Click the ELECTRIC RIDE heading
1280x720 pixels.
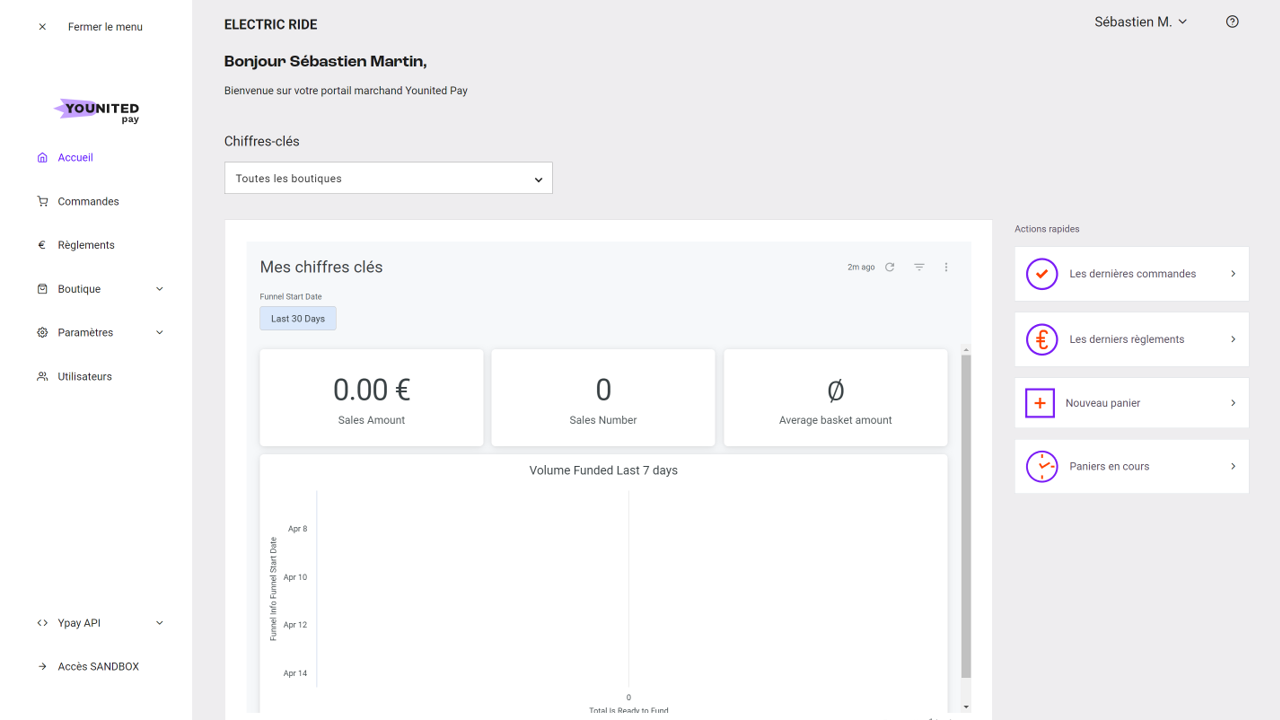tap(271, 25)
